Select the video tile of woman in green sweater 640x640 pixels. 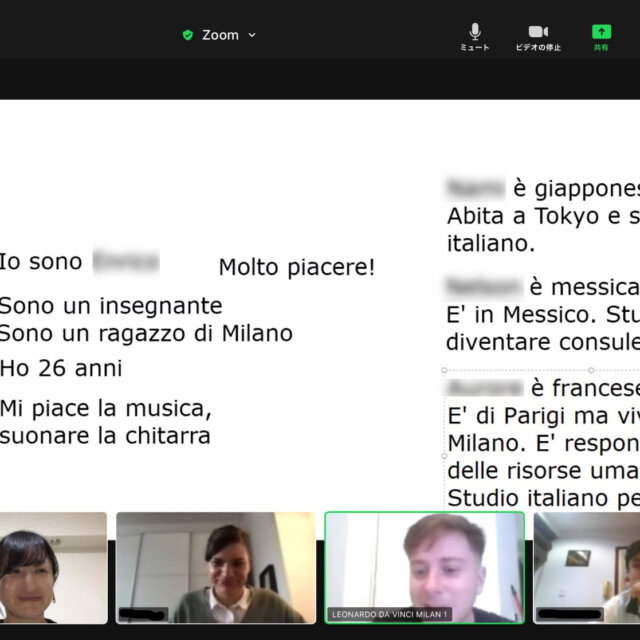tap(216, 567)
